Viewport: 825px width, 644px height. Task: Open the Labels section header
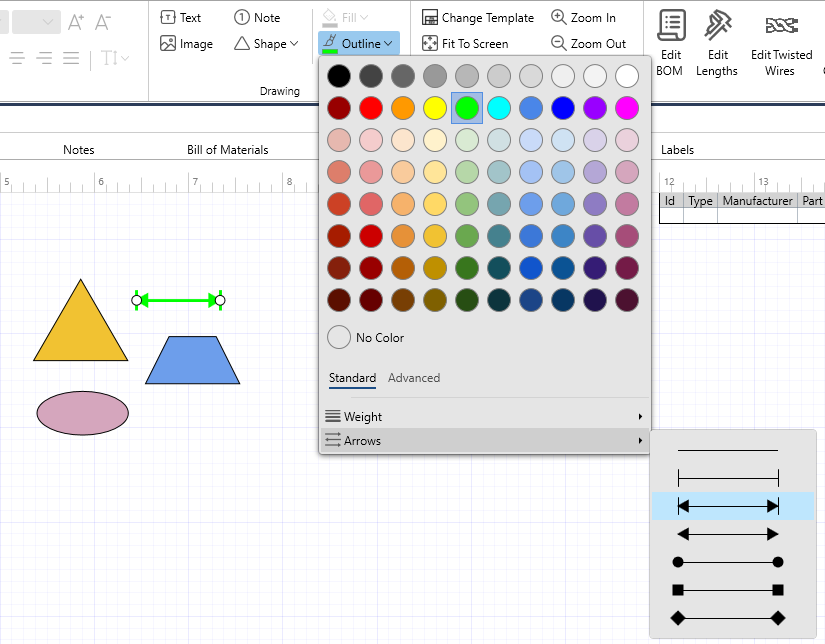(677, 150)
